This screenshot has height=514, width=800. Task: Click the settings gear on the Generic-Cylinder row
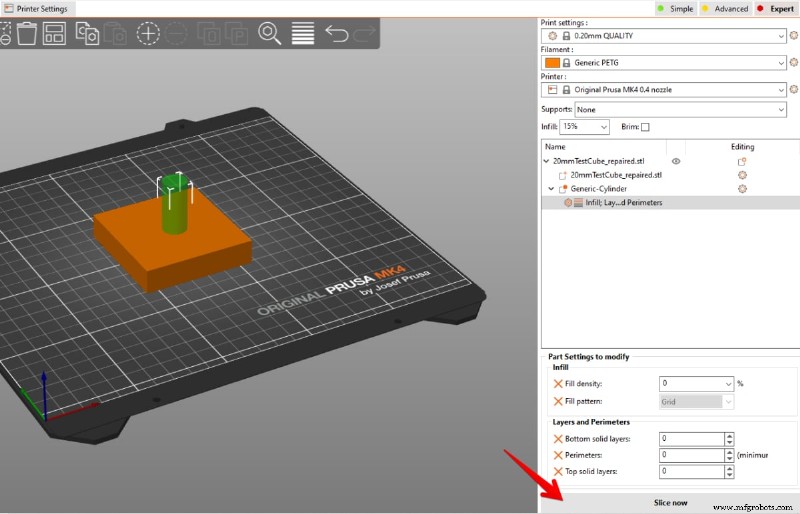point(742,189)
